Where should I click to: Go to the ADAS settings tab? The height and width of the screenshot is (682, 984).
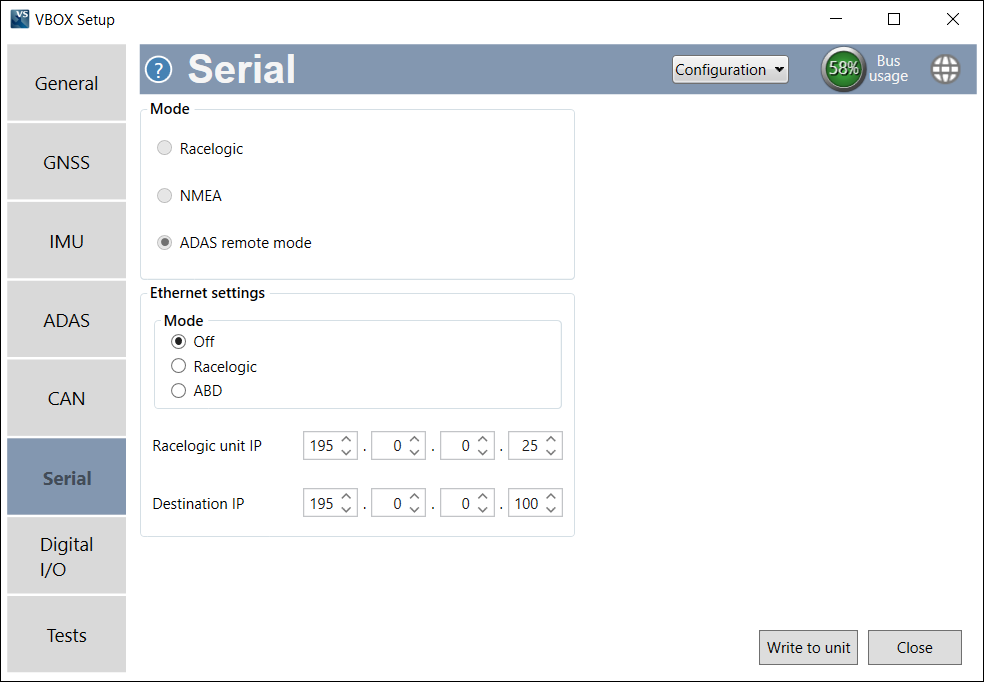click(66, 319)
